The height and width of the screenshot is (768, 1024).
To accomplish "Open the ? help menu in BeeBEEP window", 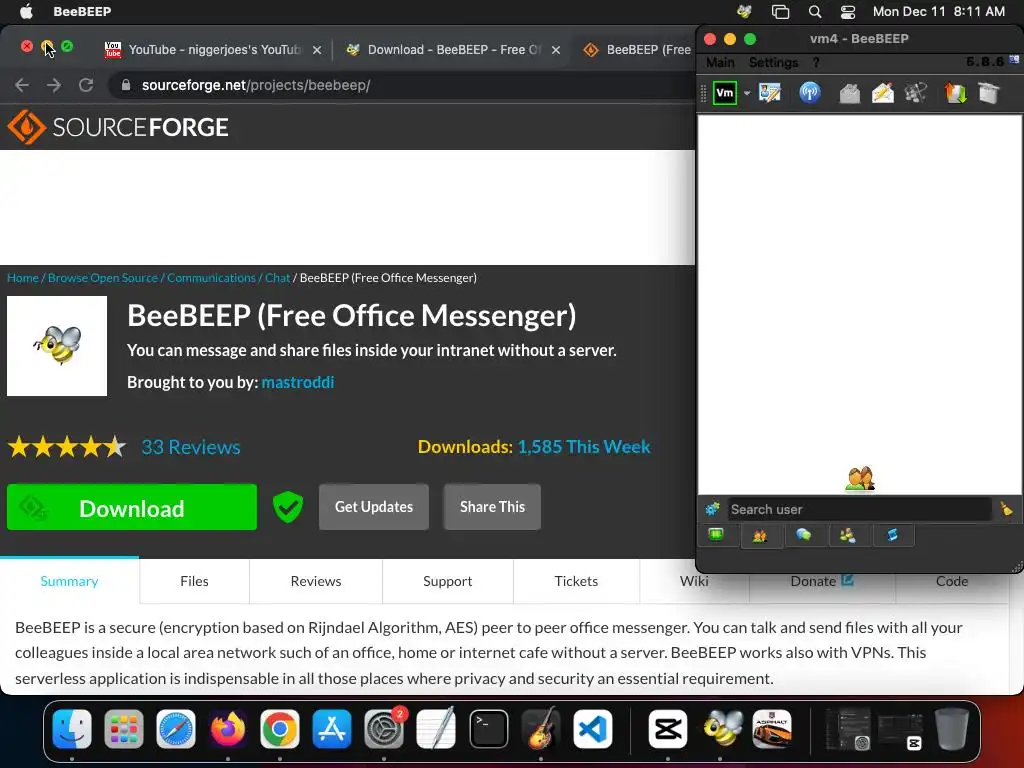I will tap(816, 62).
